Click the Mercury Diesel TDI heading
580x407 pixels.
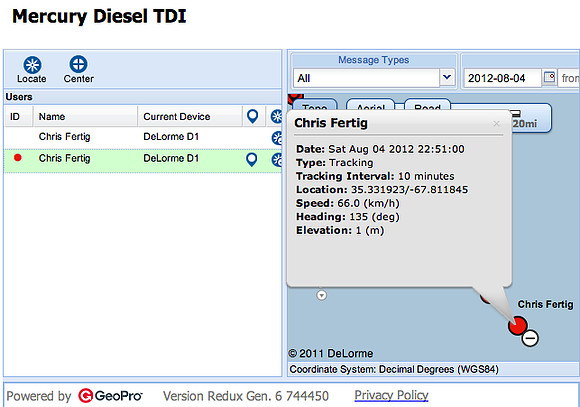pos(99,16)
